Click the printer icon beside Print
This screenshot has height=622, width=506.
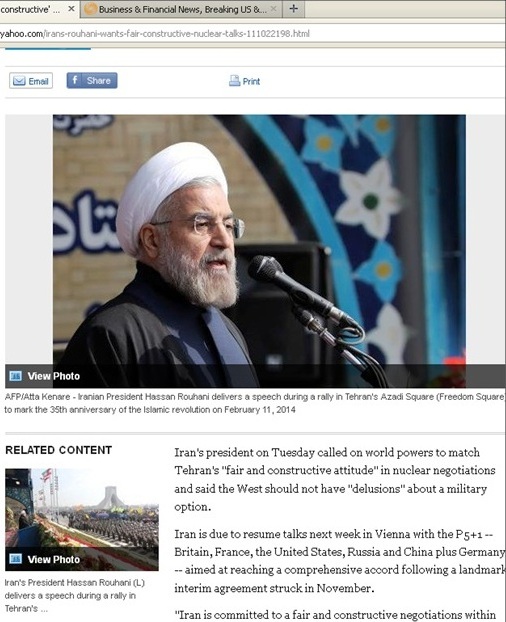pyautogui.click(x=234, y=81)
